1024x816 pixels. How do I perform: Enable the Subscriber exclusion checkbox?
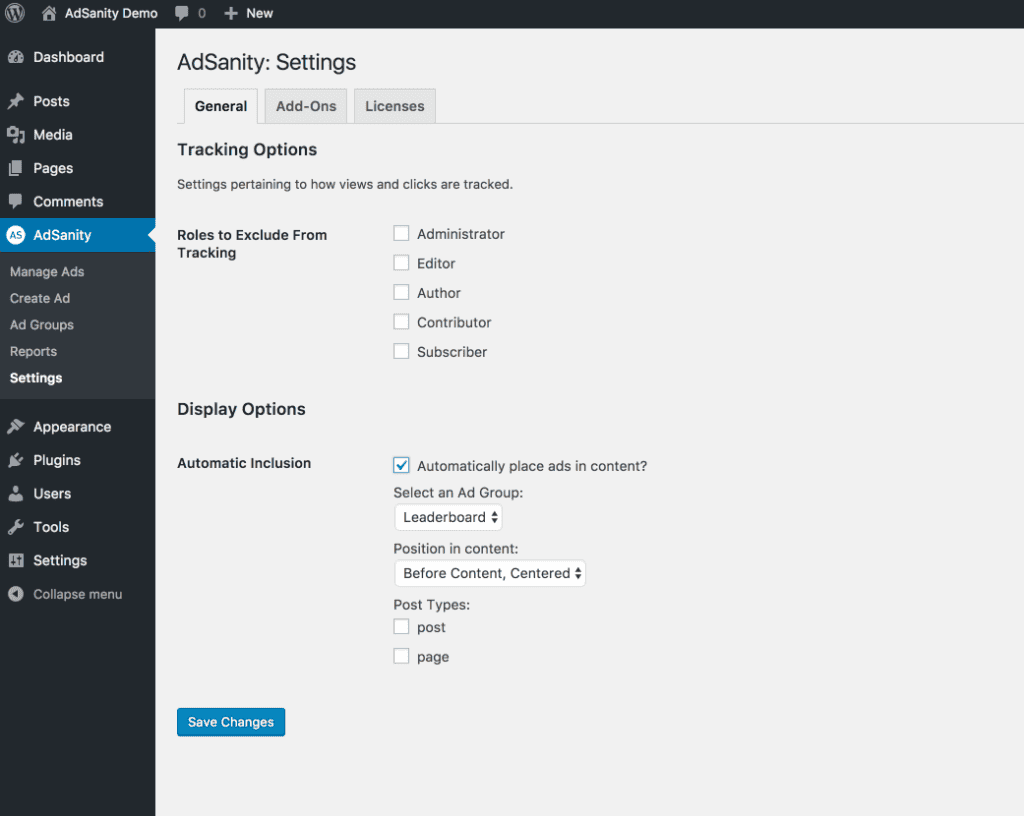tap(401, 351)
